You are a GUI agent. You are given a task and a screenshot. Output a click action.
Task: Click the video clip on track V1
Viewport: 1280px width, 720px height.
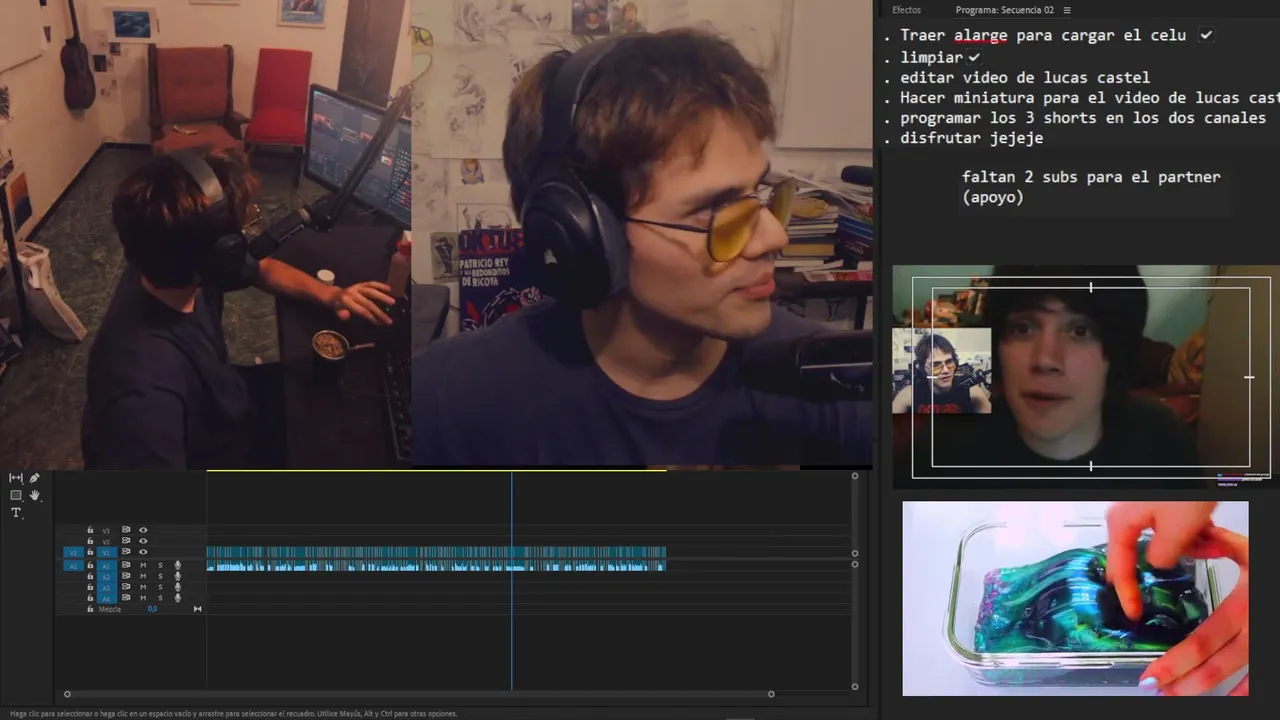point(436,552)
